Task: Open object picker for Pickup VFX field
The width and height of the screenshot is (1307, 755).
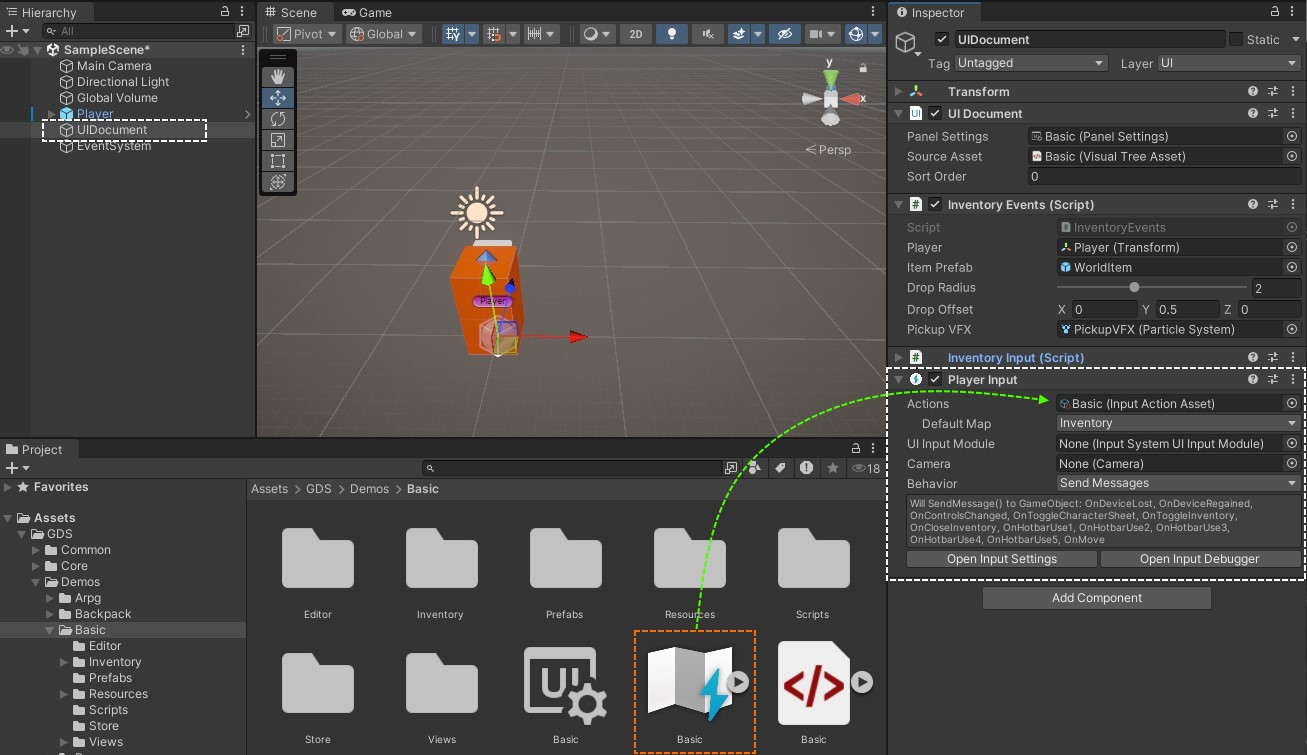Action: (1291, 329)
